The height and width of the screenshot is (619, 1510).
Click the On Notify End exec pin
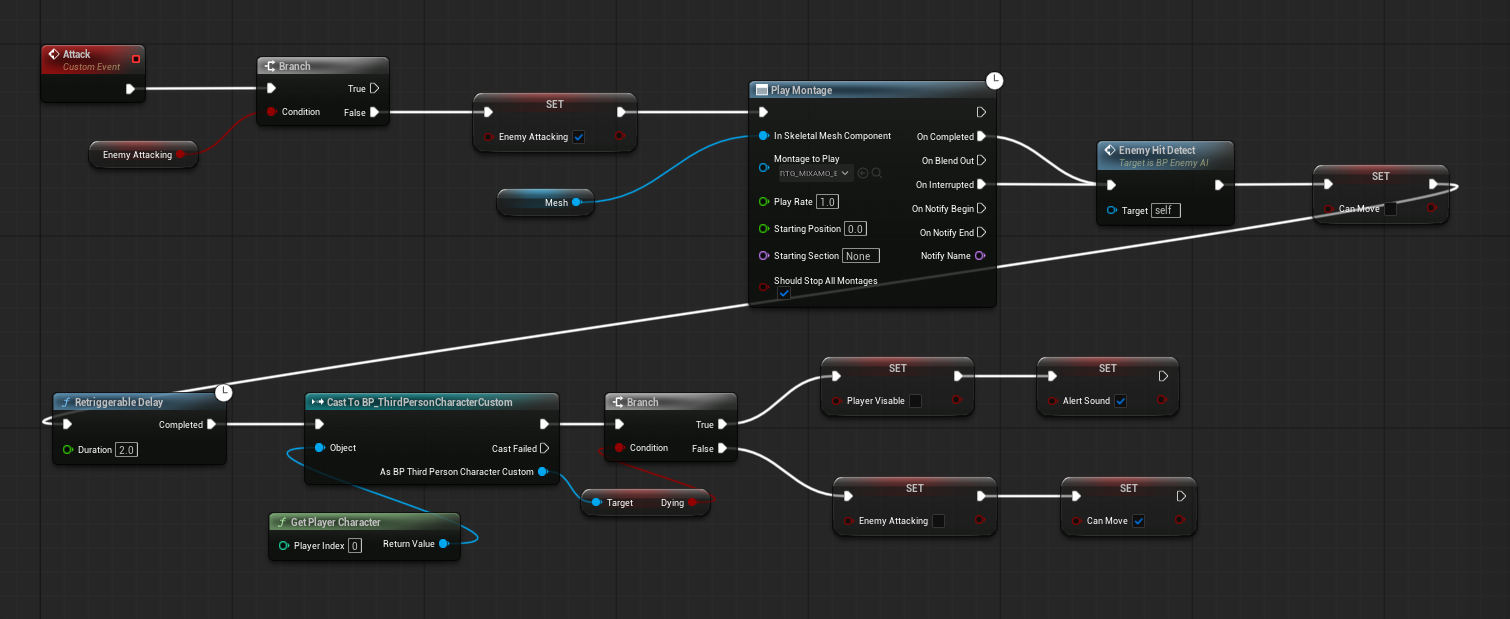[981, 232]
